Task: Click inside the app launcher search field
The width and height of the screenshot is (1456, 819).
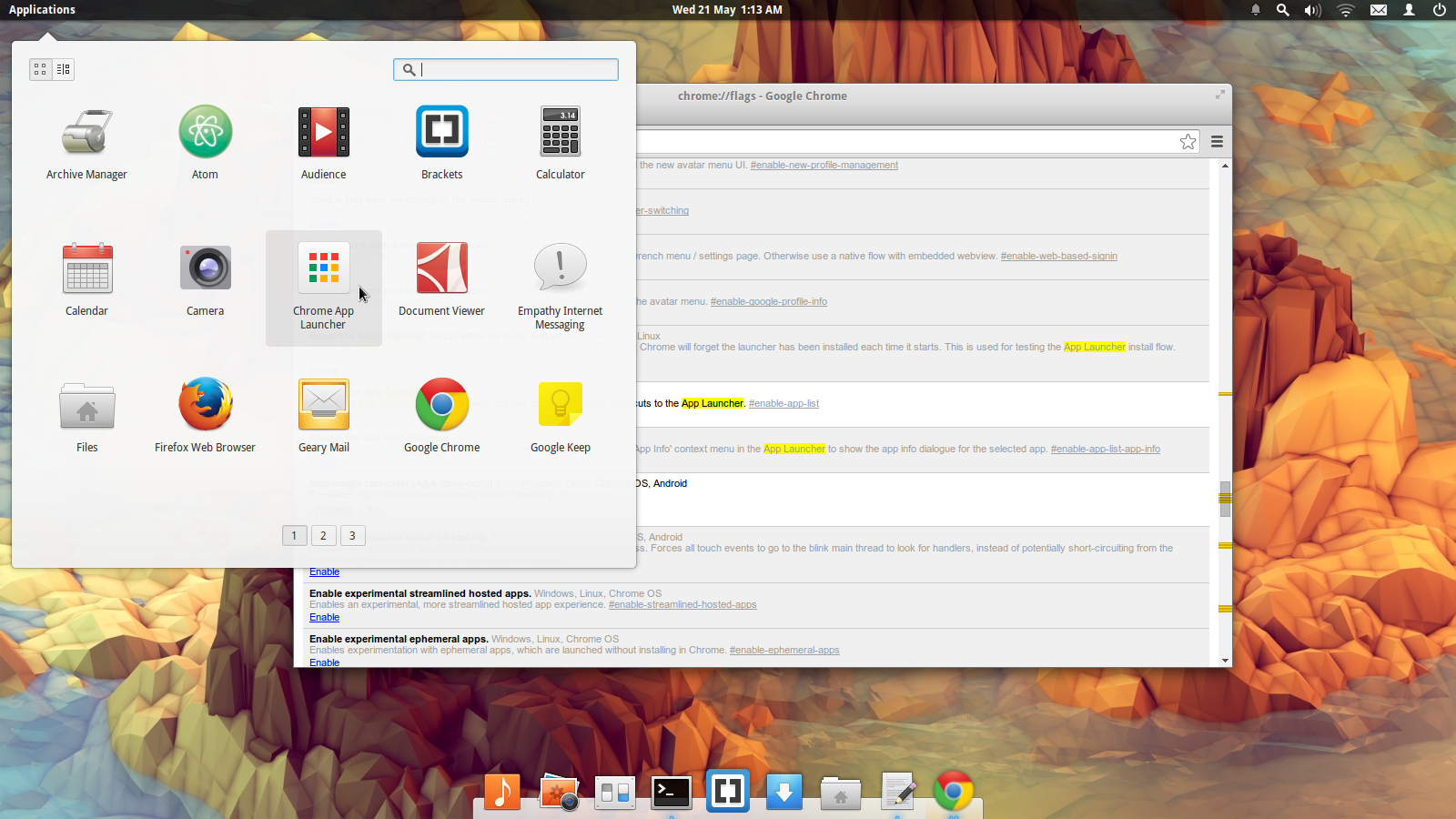Action: coord(506,69)
